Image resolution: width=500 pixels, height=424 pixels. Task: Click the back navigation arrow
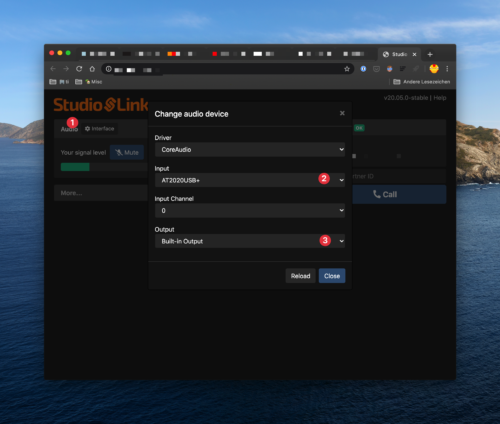[53, 69]
